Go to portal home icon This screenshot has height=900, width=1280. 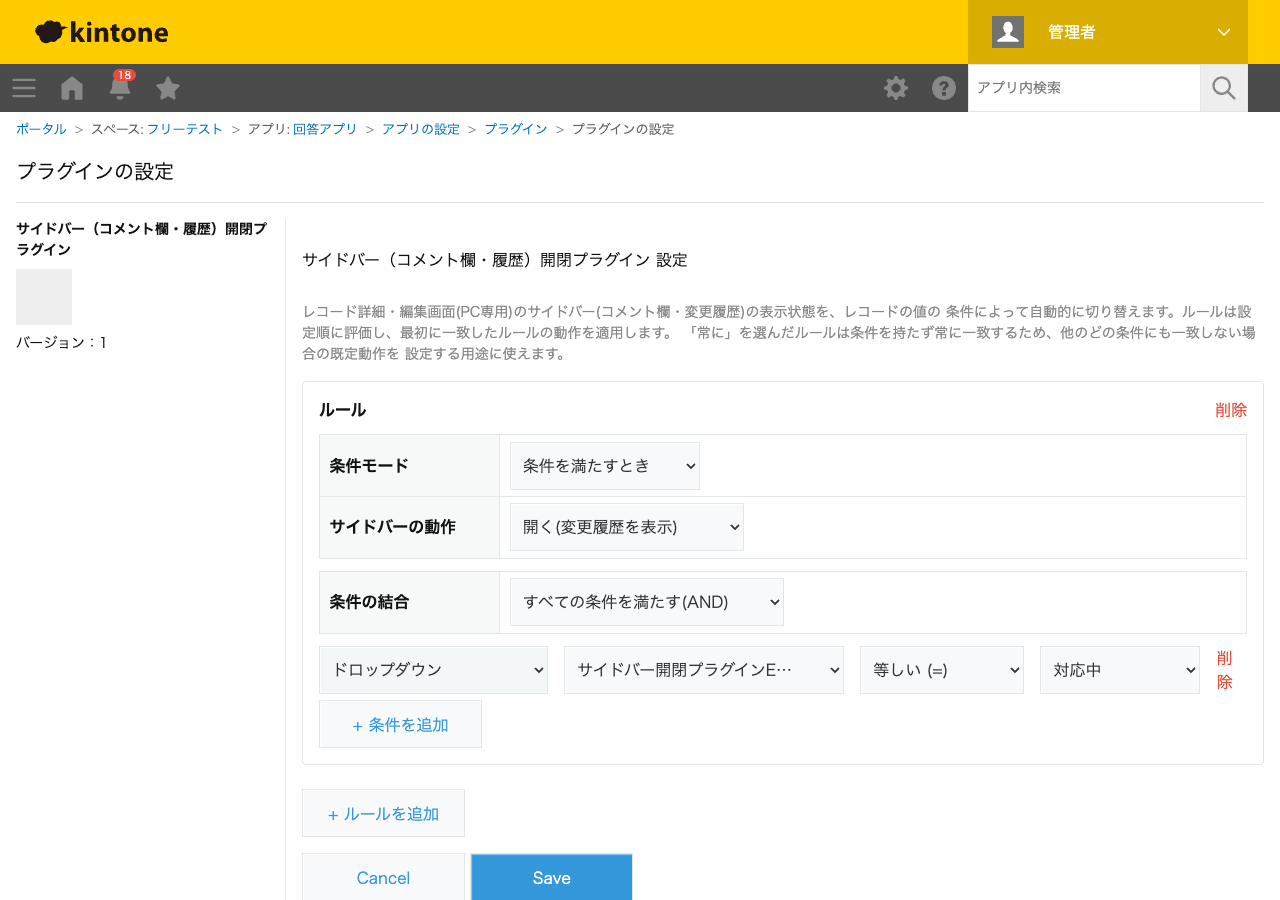pos(72,88)
